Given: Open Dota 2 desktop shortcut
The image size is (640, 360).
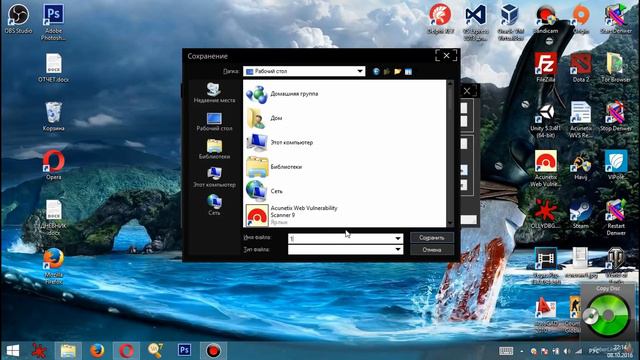Looking at the screenshot, I should (x=580, y=67).
